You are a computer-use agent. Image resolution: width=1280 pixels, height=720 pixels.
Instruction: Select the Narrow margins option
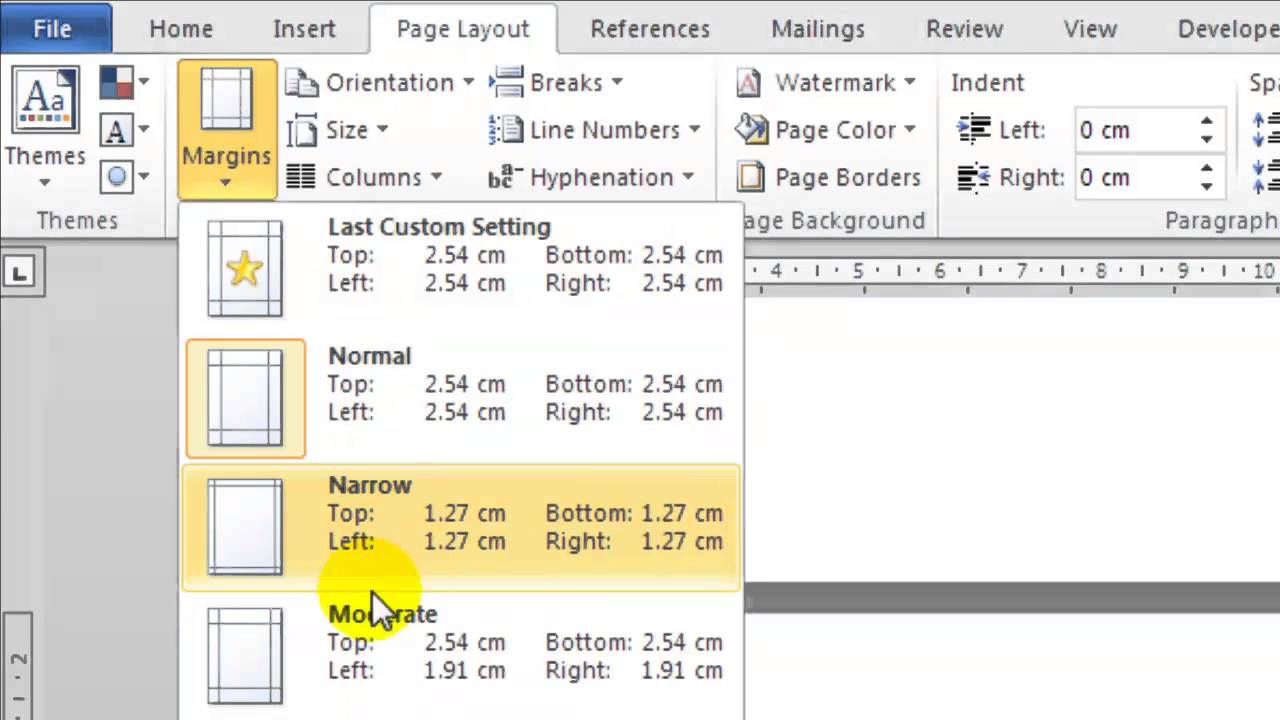click(461, 527)
